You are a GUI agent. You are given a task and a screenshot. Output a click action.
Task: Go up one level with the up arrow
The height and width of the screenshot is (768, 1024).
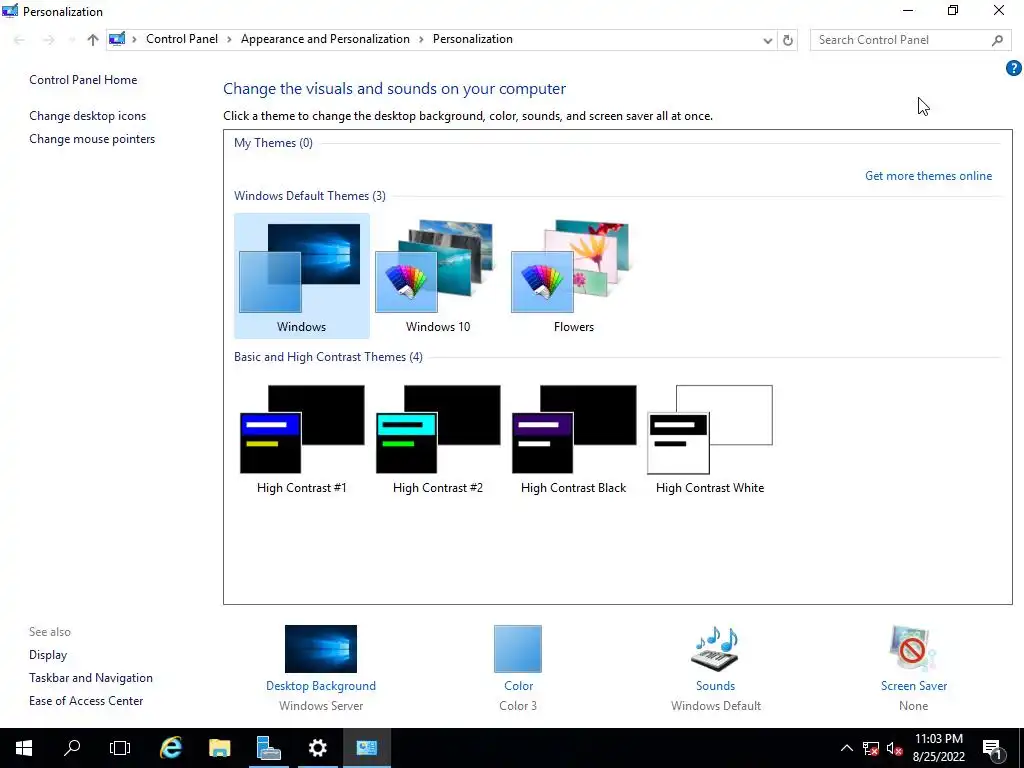pyautogui.click(x=93, y=40)
